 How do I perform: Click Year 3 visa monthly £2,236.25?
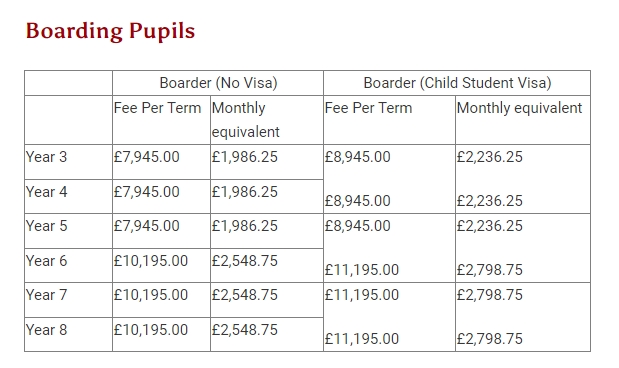(490, 157)
